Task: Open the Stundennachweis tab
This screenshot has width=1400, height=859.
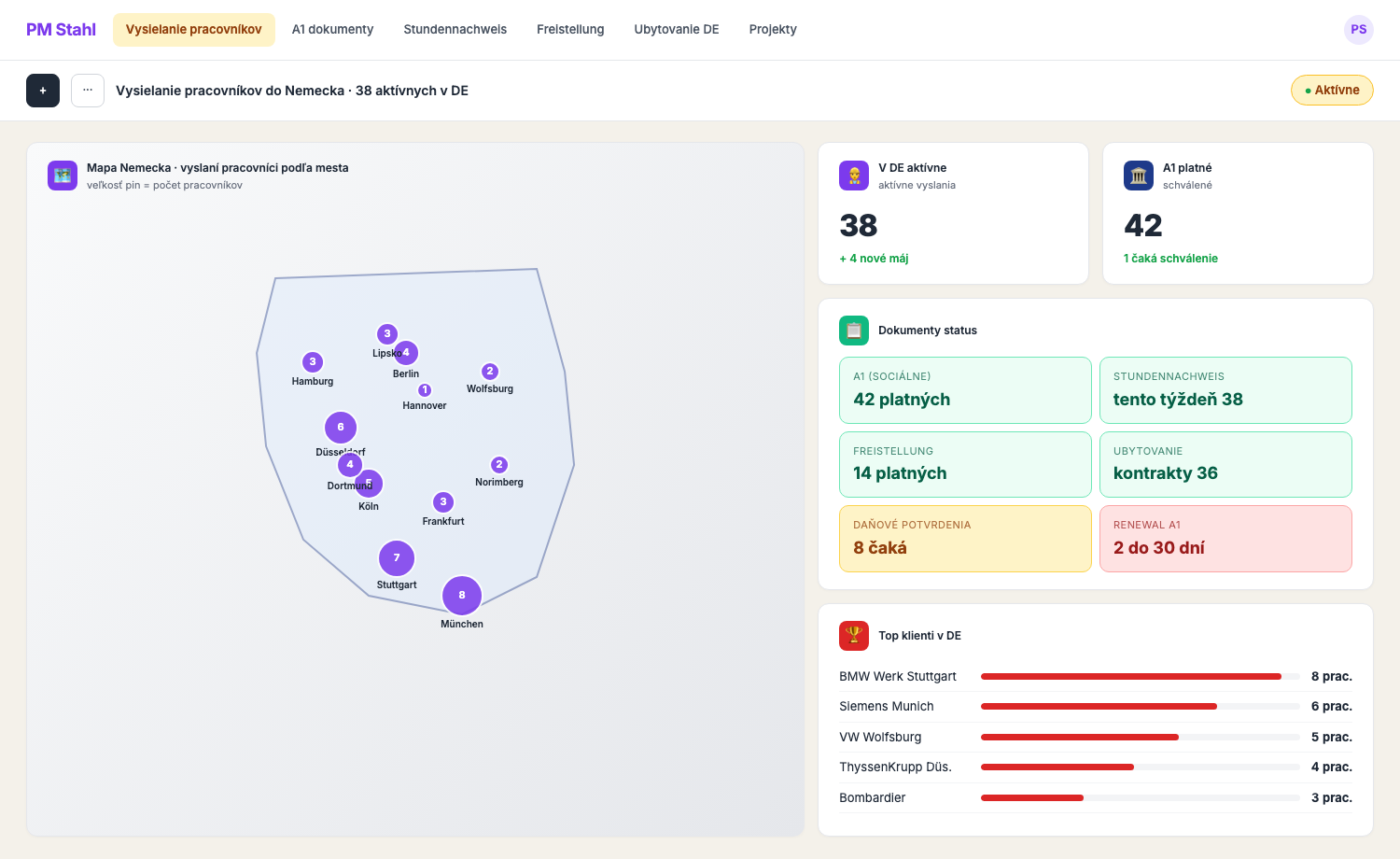Action: [455, 30]
